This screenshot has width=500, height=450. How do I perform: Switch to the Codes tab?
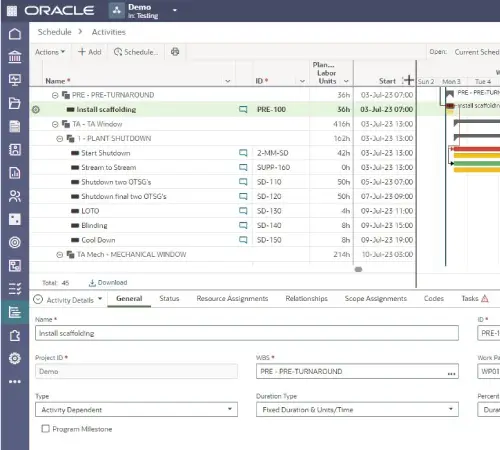click(434, 299)
